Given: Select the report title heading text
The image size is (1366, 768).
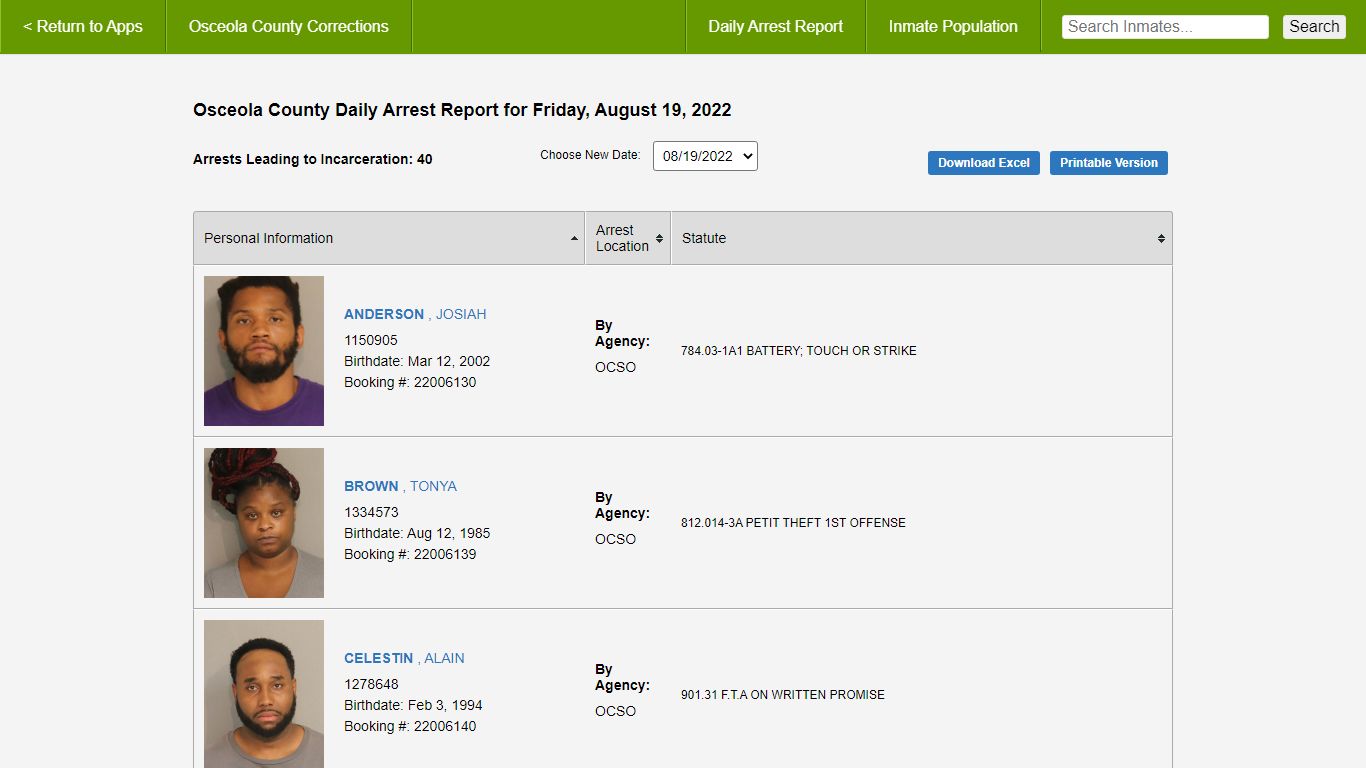Looking at the screenshot, I should (462, 110).
